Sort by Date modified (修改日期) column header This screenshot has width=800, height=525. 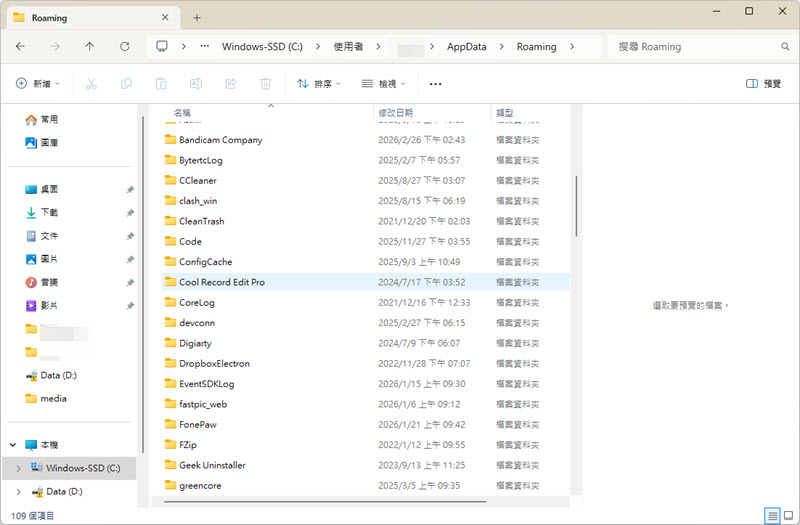pos(395,113)
